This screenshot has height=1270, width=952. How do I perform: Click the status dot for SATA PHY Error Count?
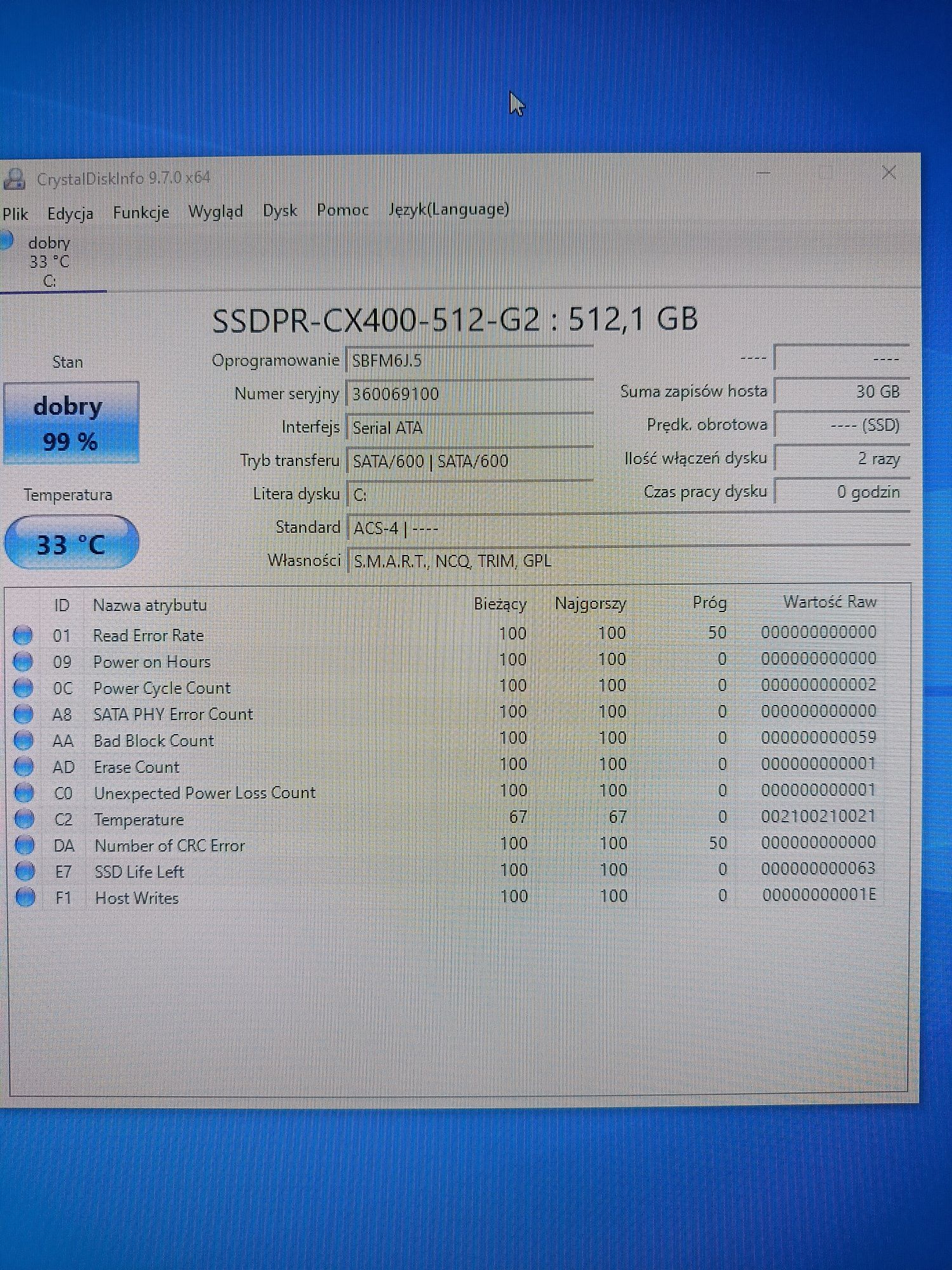pyautogui.click(x=23, y=714)
